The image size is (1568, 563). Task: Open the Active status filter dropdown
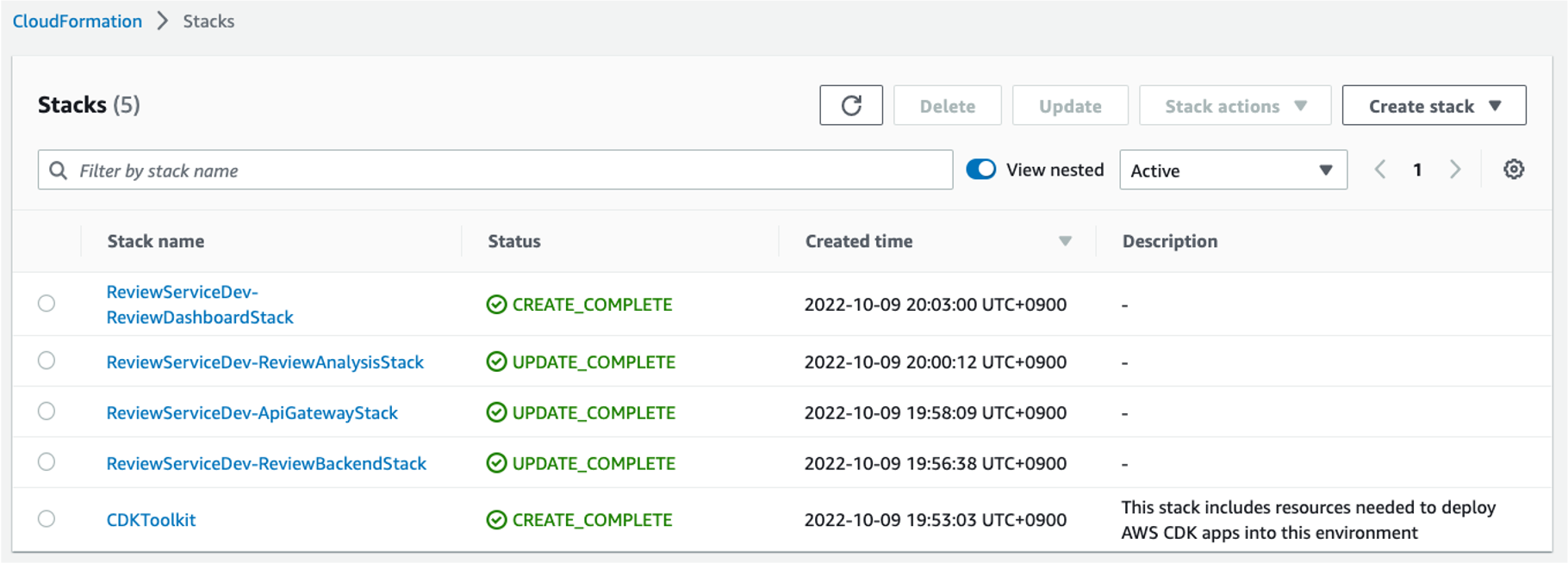(1233, 170)
